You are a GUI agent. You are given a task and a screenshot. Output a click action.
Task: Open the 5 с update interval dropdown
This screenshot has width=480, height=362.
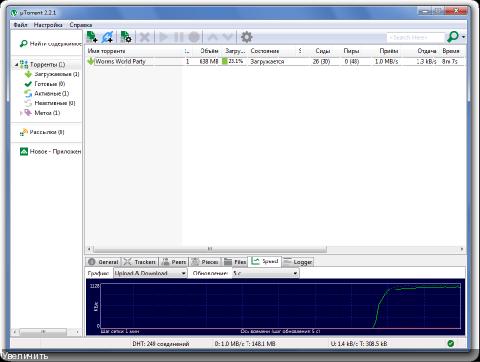tap(266, 273)
